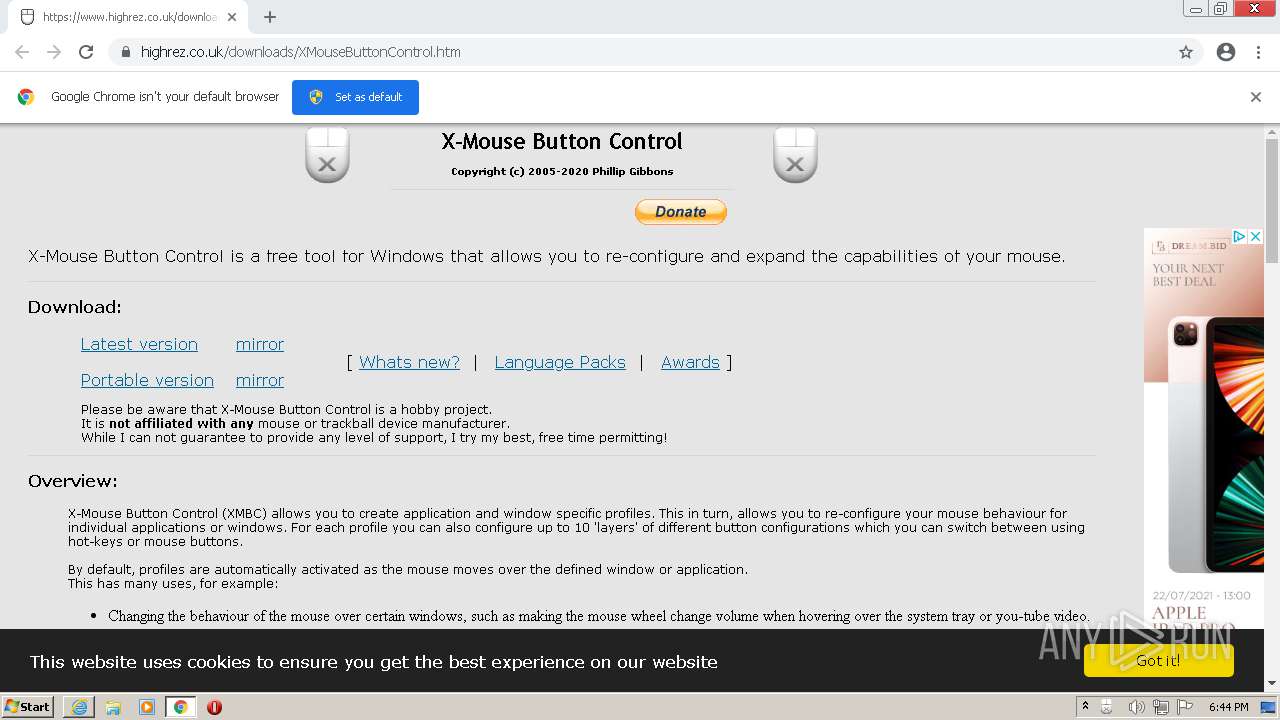Click the Copyright Phillip Gibbons text
Viewport: 1280px width, 720px height.
pos(562,172)
